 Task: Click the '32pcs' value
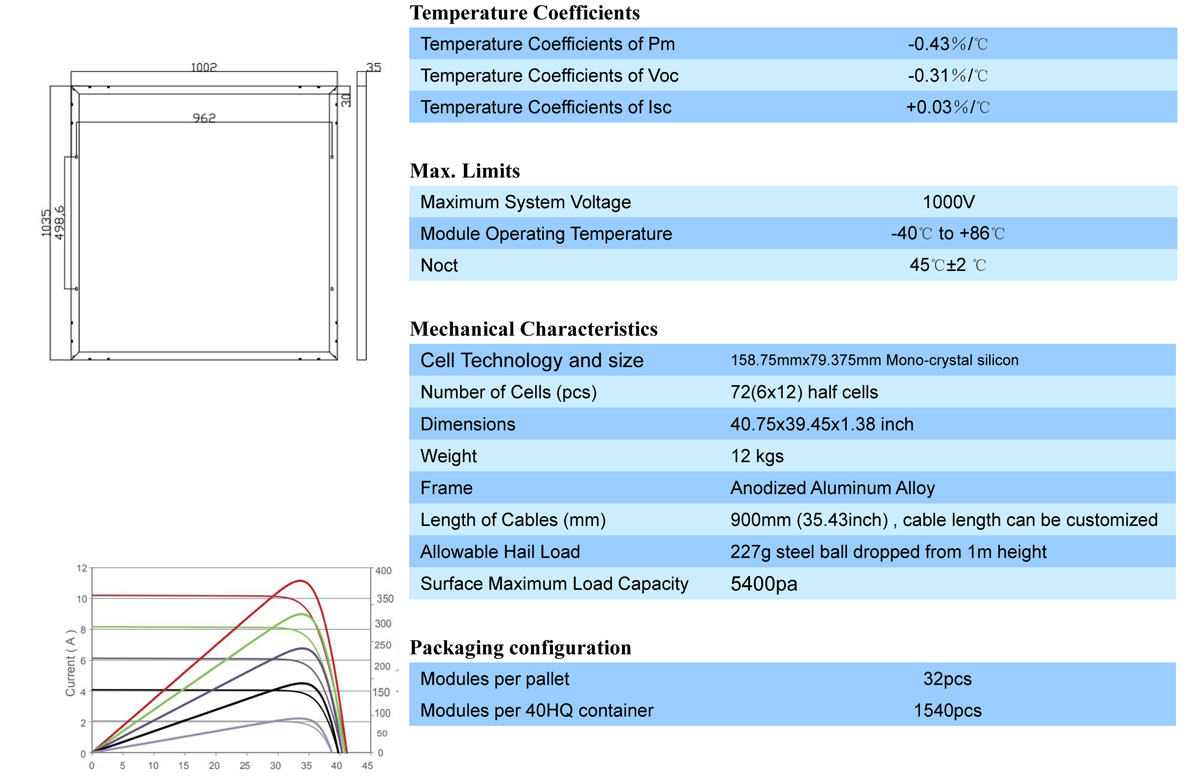tap(947, 679)
